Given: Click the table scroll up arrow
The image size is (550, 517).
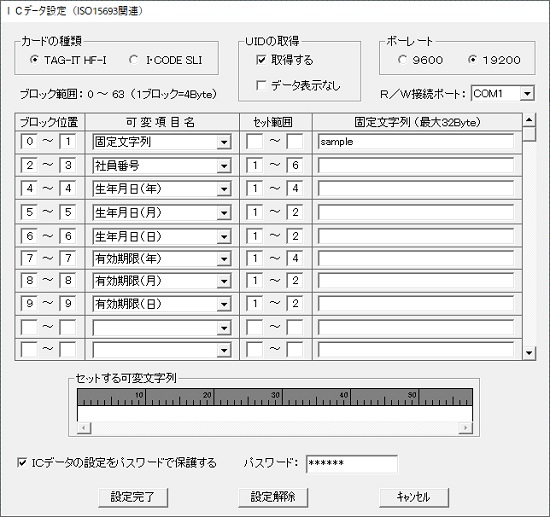Looking at the screenshot, I should pos(529,120).
